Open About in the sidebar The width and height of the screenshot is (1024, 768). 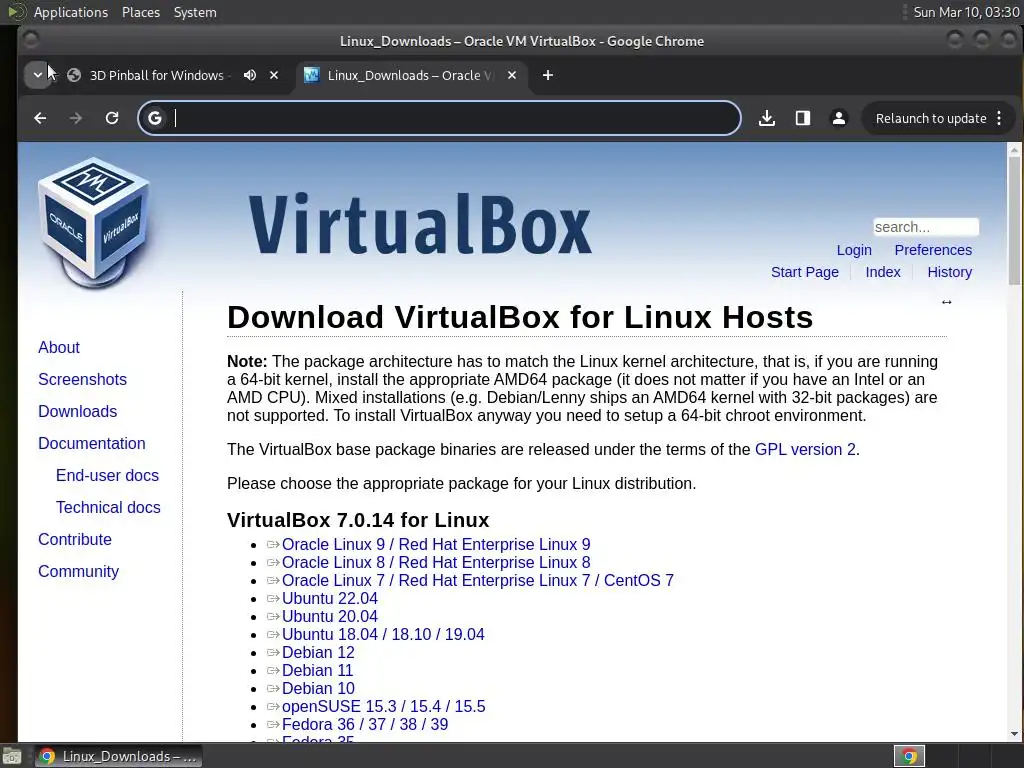(59, 347)
